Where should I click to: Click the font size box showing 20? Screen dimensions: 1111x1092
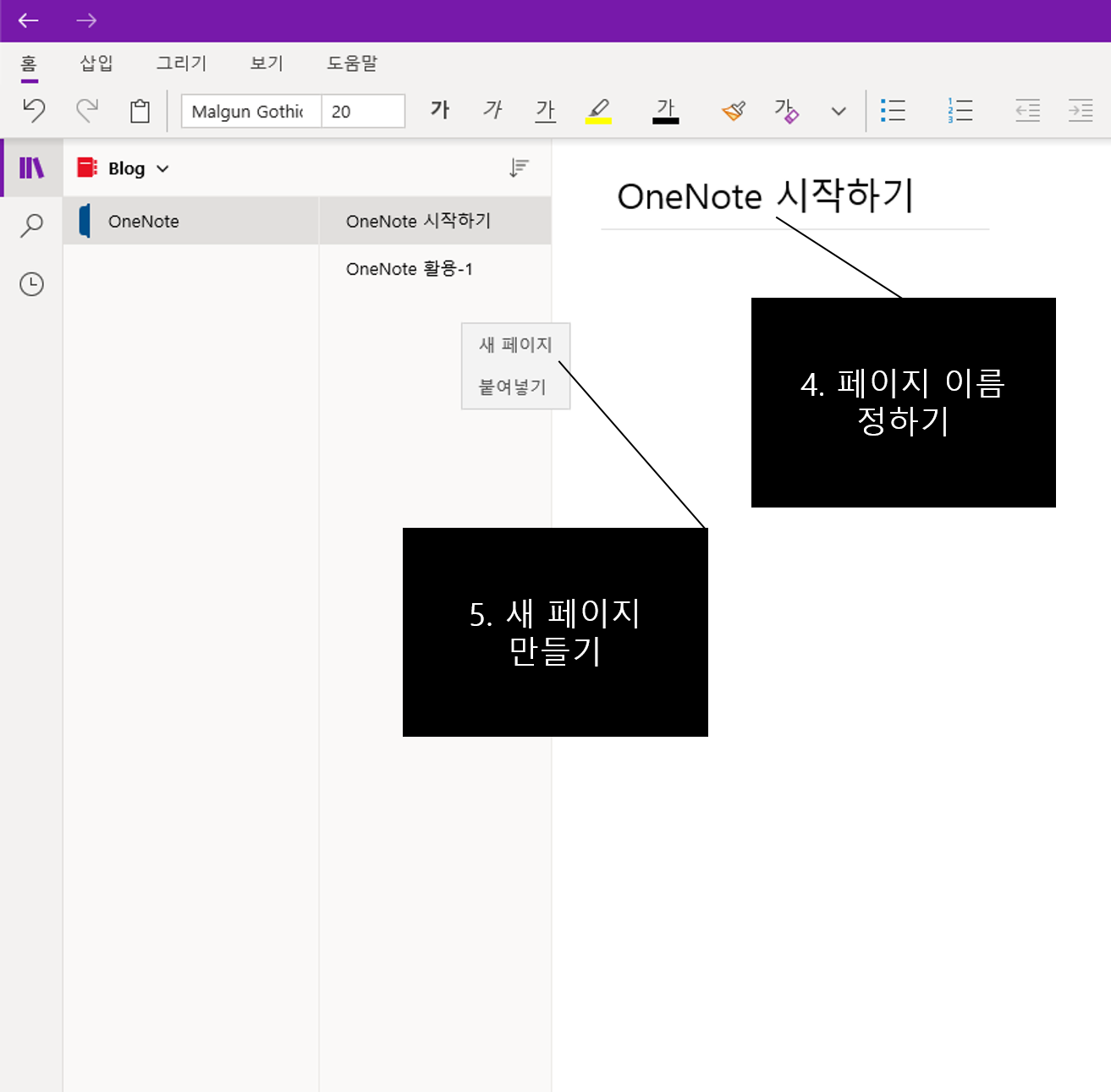pyautogui.click(x=363, y=111)
